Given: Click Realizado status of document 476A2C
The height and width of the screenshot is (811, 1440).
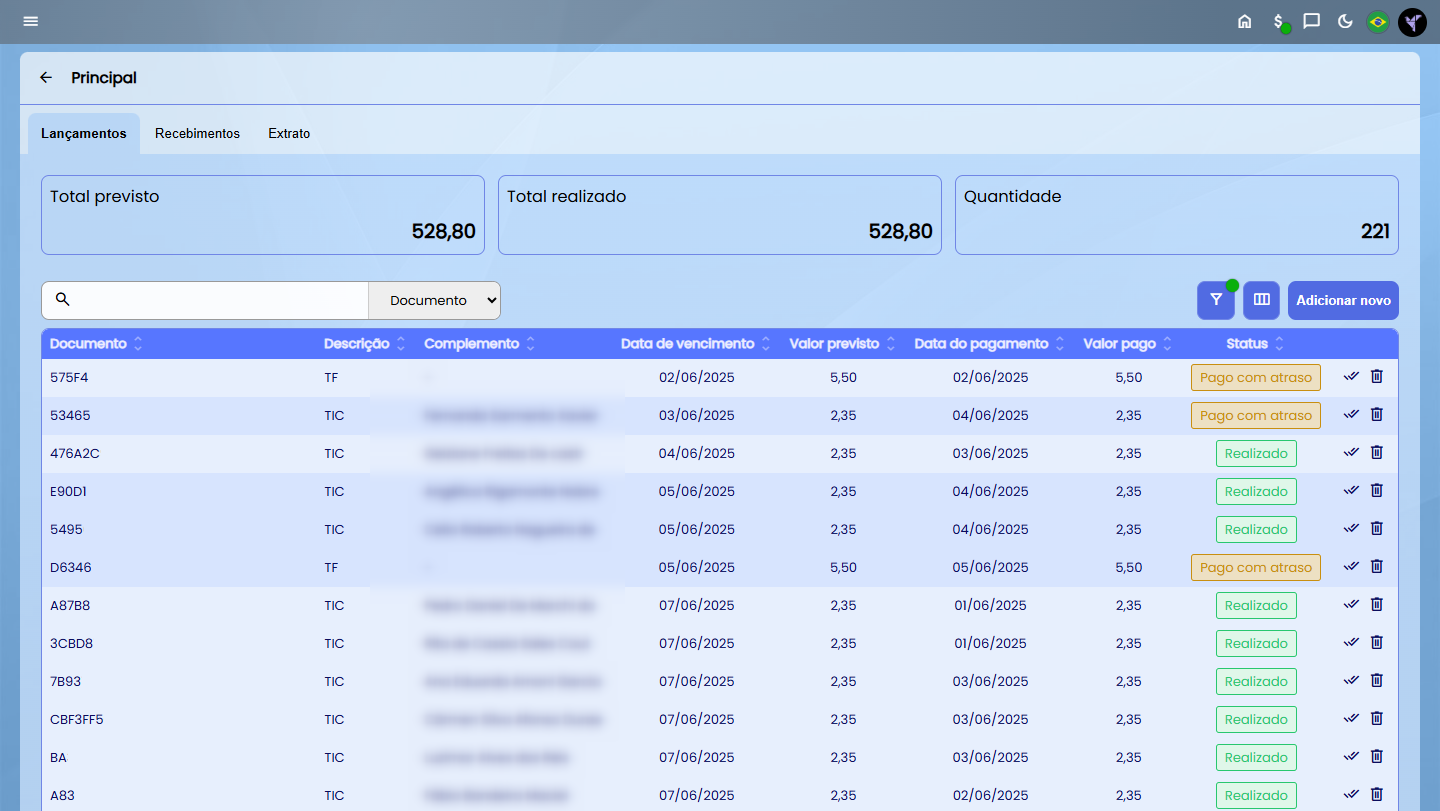Looking at the screenshot, I should point(1256,453).
